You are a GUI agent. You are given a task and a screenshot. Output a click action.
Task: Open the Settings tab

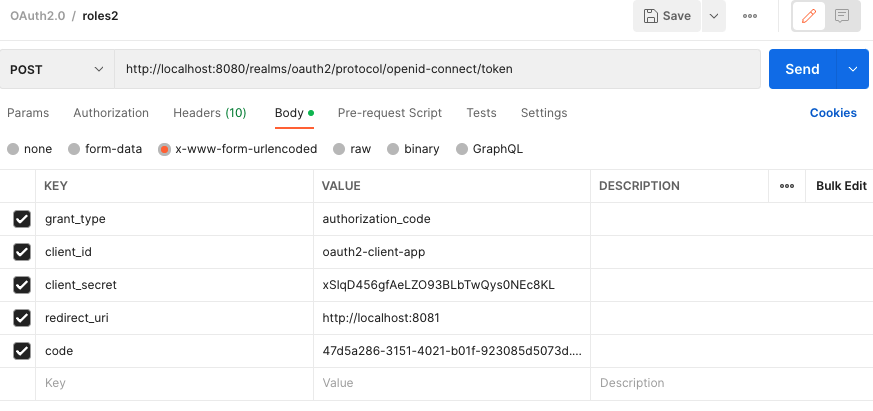click(544, 113)
